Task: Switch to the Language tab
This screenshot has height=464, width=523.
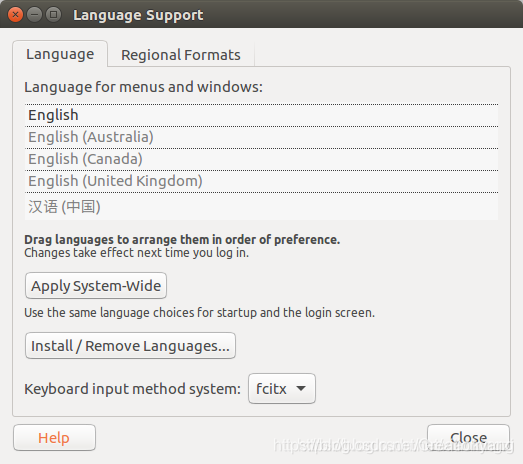Action: [x=60, y=54]
